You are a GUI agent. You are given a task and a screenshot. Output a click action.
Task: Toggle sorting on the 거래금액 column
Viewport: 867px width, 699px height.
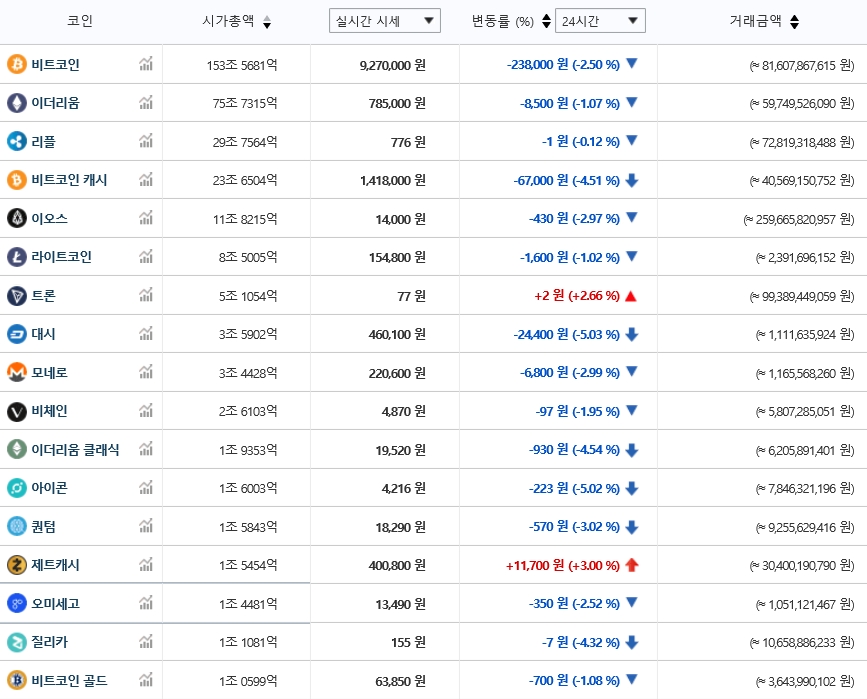coord(794,20)
